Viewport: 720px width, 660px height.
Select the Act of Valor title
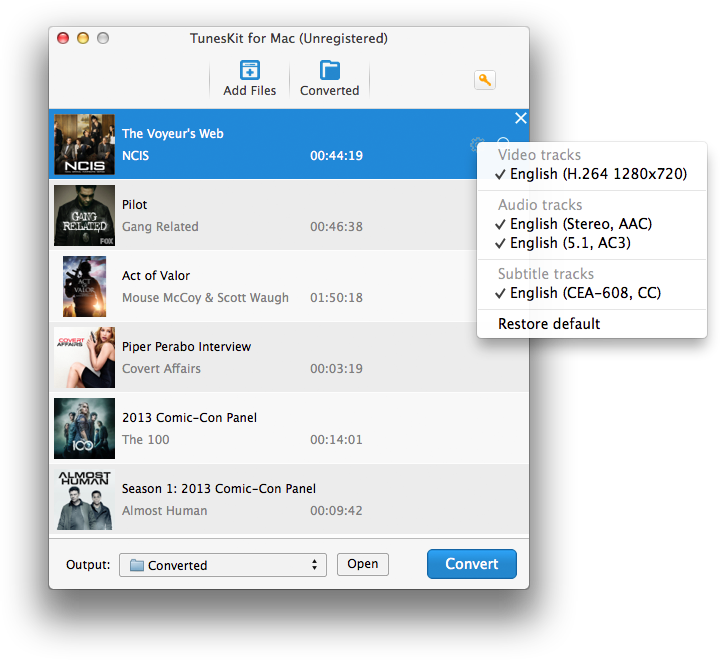coord(156,276)
